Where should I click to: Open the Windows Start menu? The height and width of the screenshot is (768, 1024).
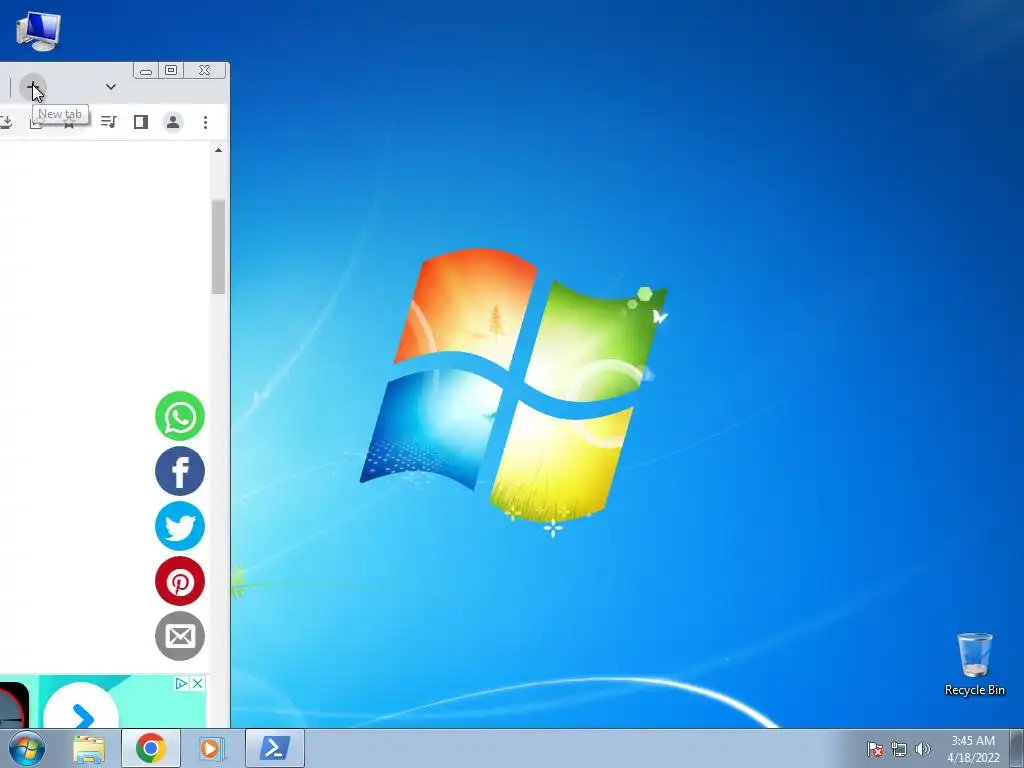pos(27,748)
